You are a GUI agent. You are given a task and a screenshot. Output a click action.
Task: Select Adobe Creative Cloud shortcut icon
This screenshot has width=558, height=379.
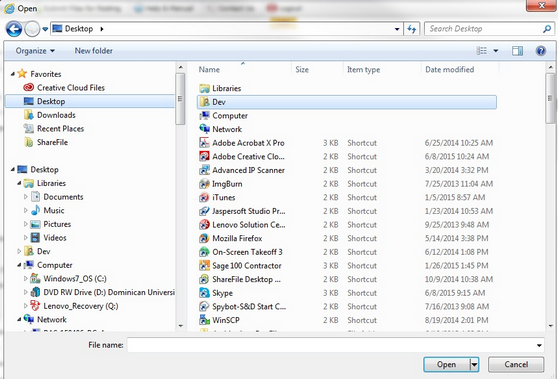tap(204, 157)
